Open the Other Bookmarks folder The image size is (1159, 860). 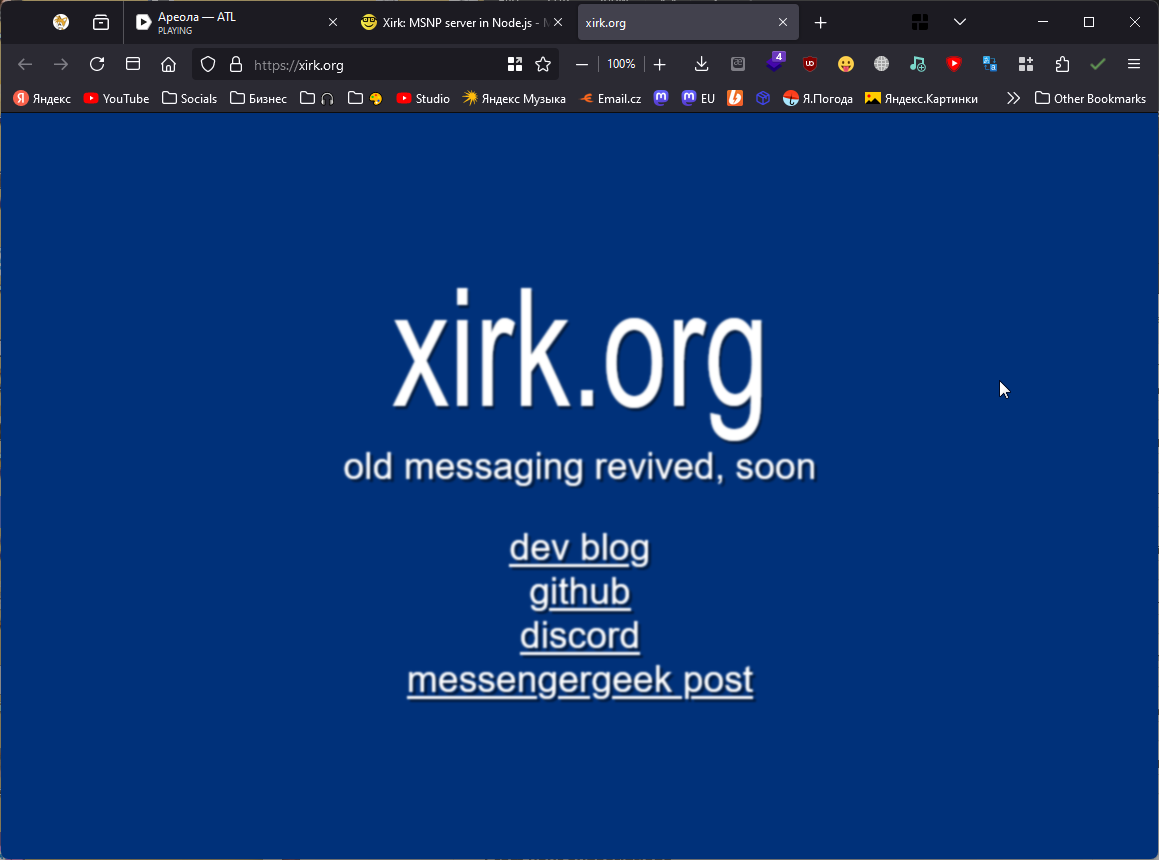[x=1090, y=98]
